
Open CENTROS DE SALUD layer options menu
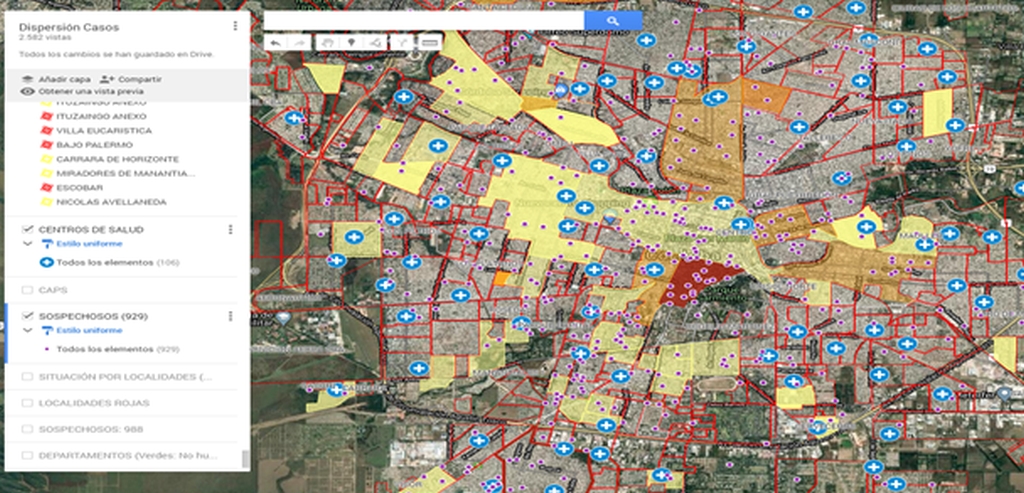point(230,230)
